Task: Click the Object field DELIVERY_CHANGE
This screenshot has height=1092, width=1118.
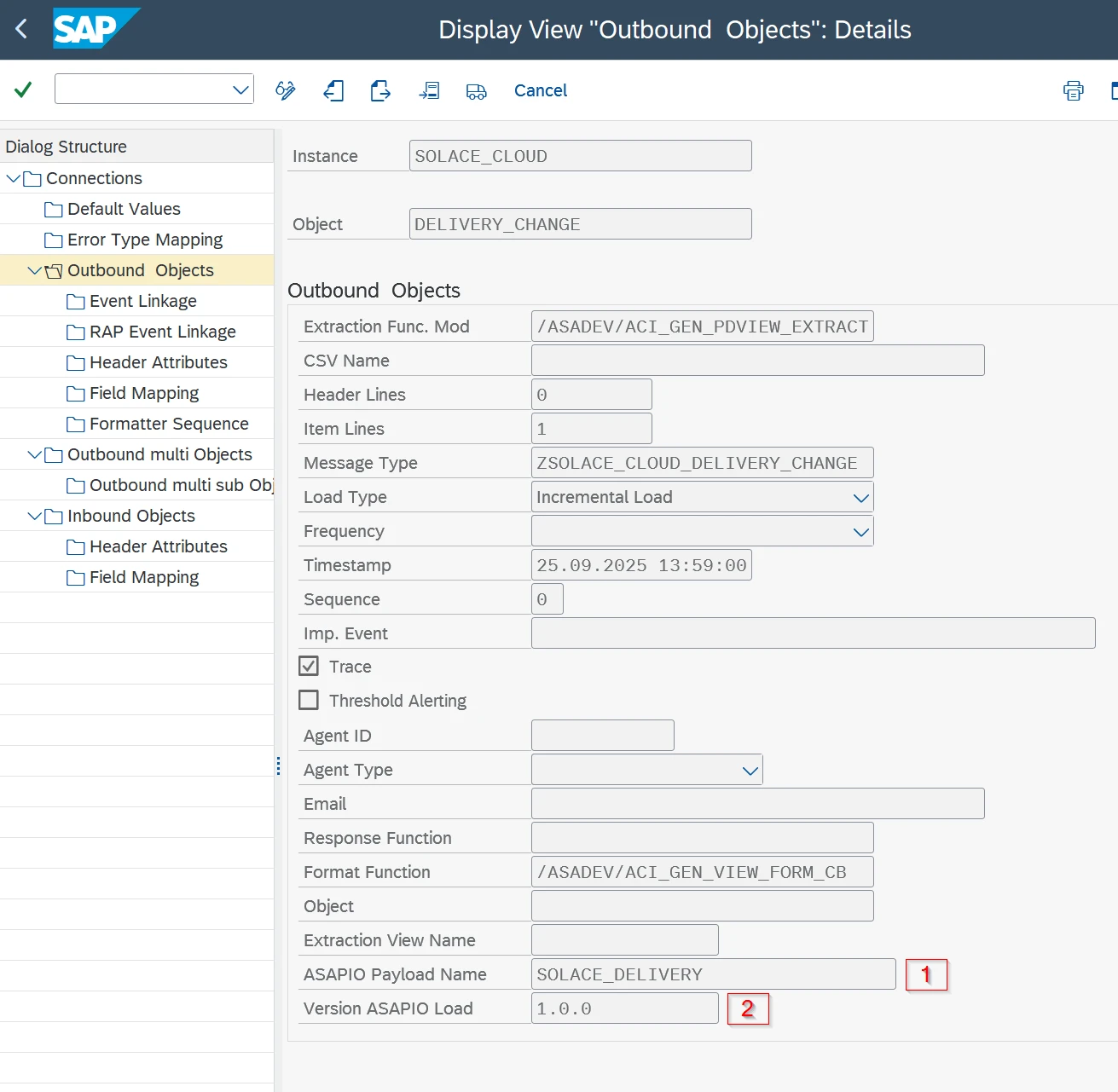Action: pos(581,224)
